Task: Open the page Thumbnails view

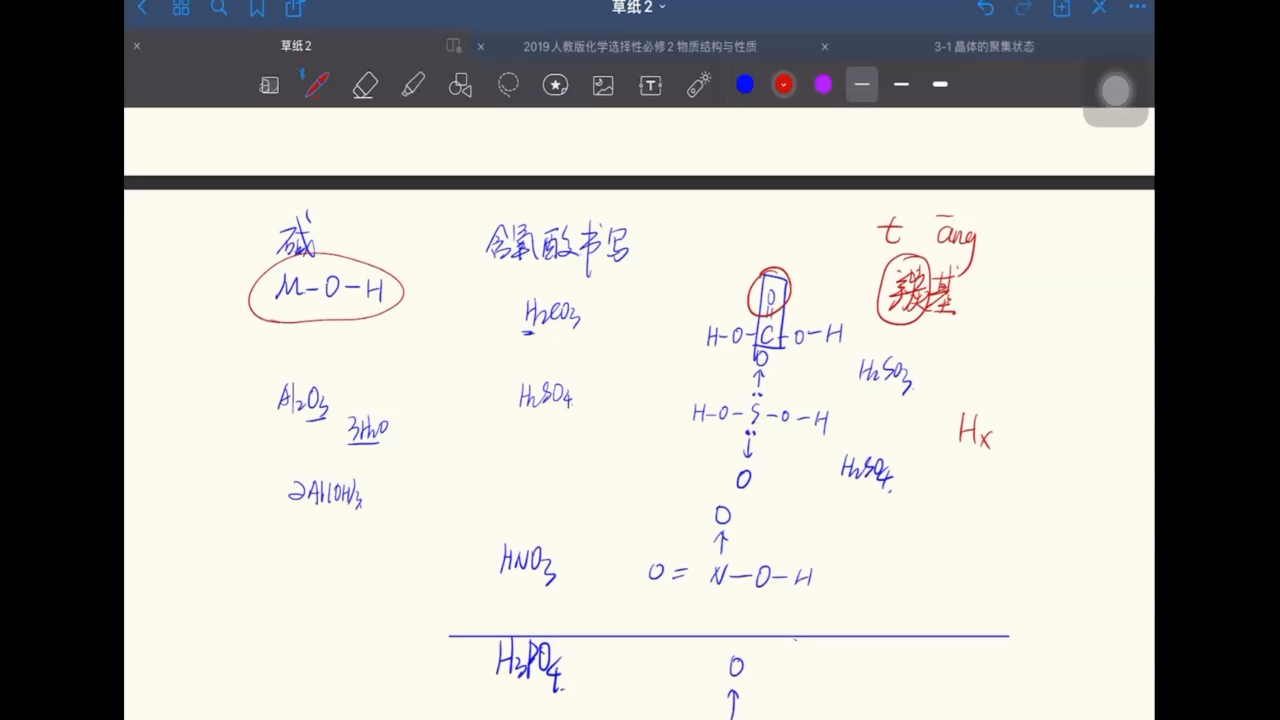Action: (180, 8)
